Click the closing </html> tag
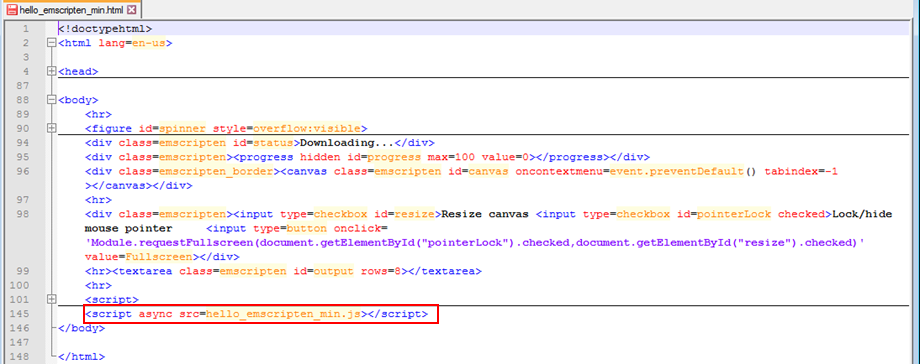The height and width of the screenshot is (364, 920). pyautogui.click(x=82, y=357)
